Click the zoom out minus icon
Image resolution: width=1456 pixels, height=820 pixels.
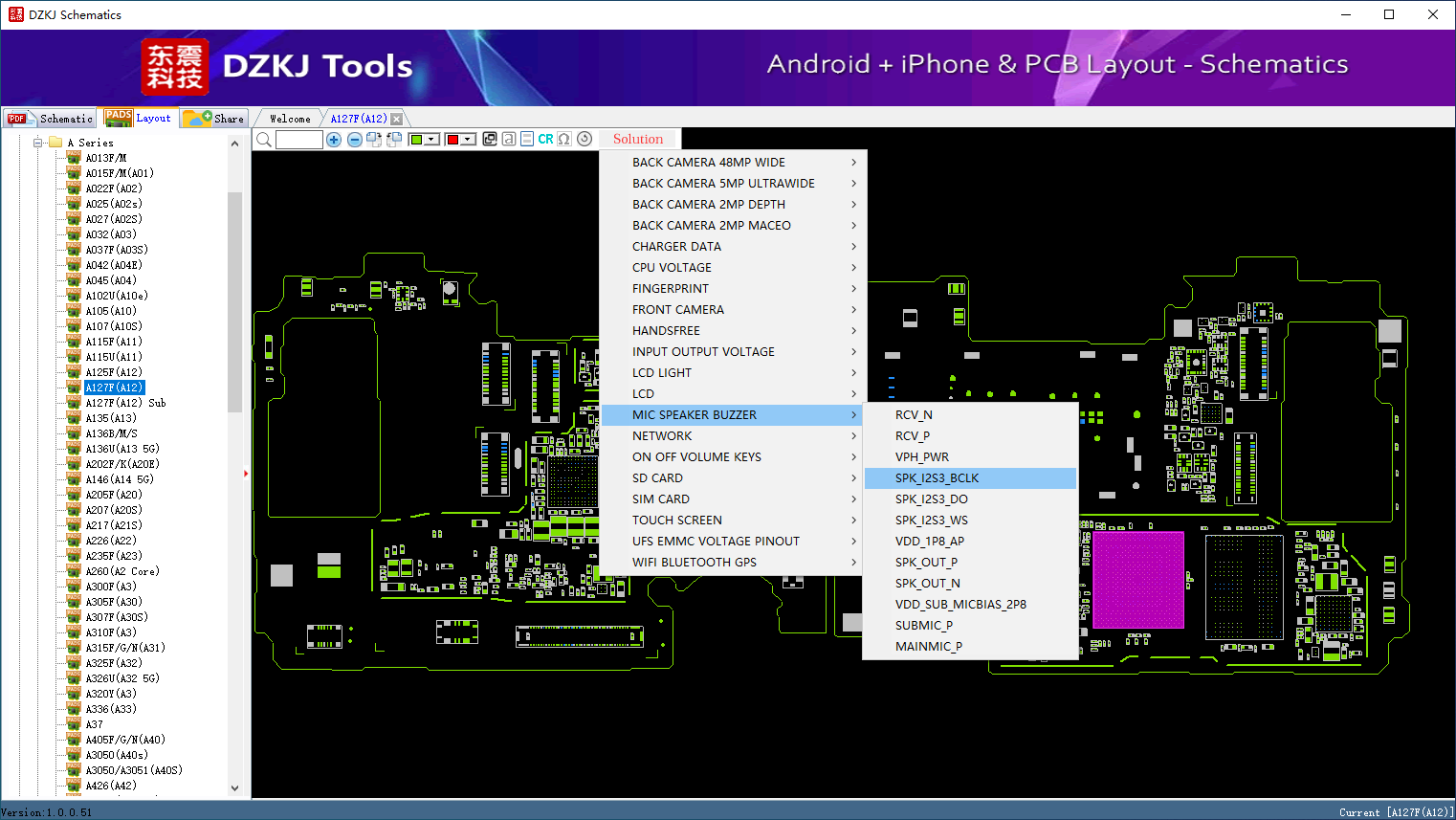pyautogui.click(x=355, y=140)
